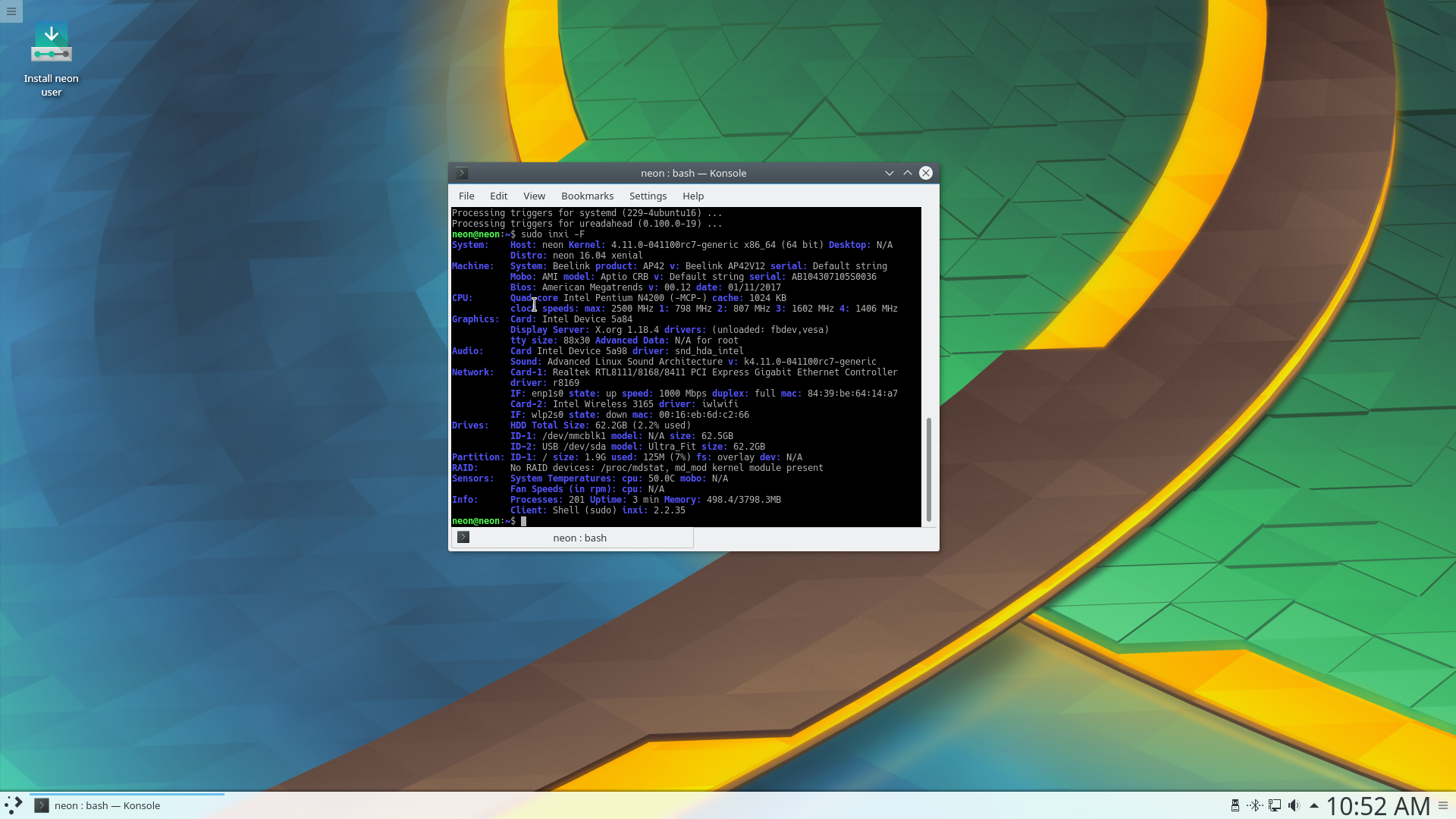Click the '/dev/mmcblk1' drive text
1456x819 pixels.
pos(574,436)
